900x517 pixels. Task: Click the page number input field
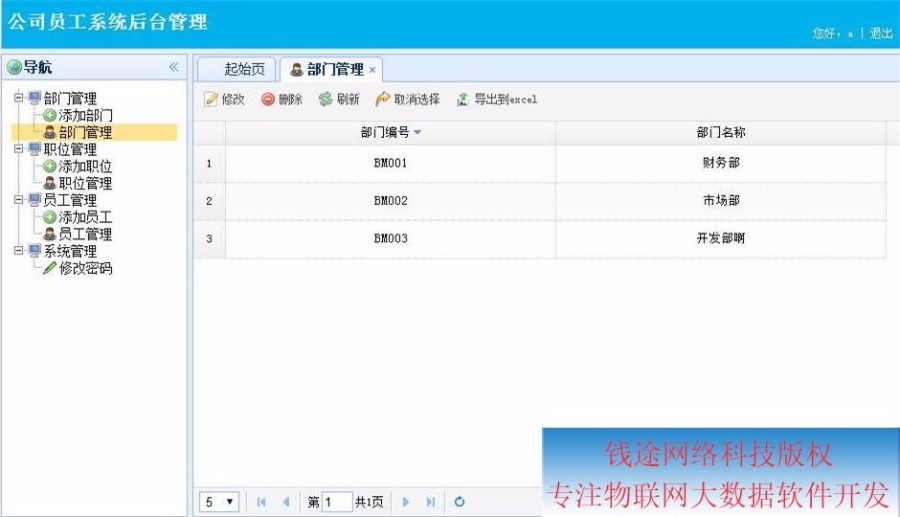[x=337, y=502]
